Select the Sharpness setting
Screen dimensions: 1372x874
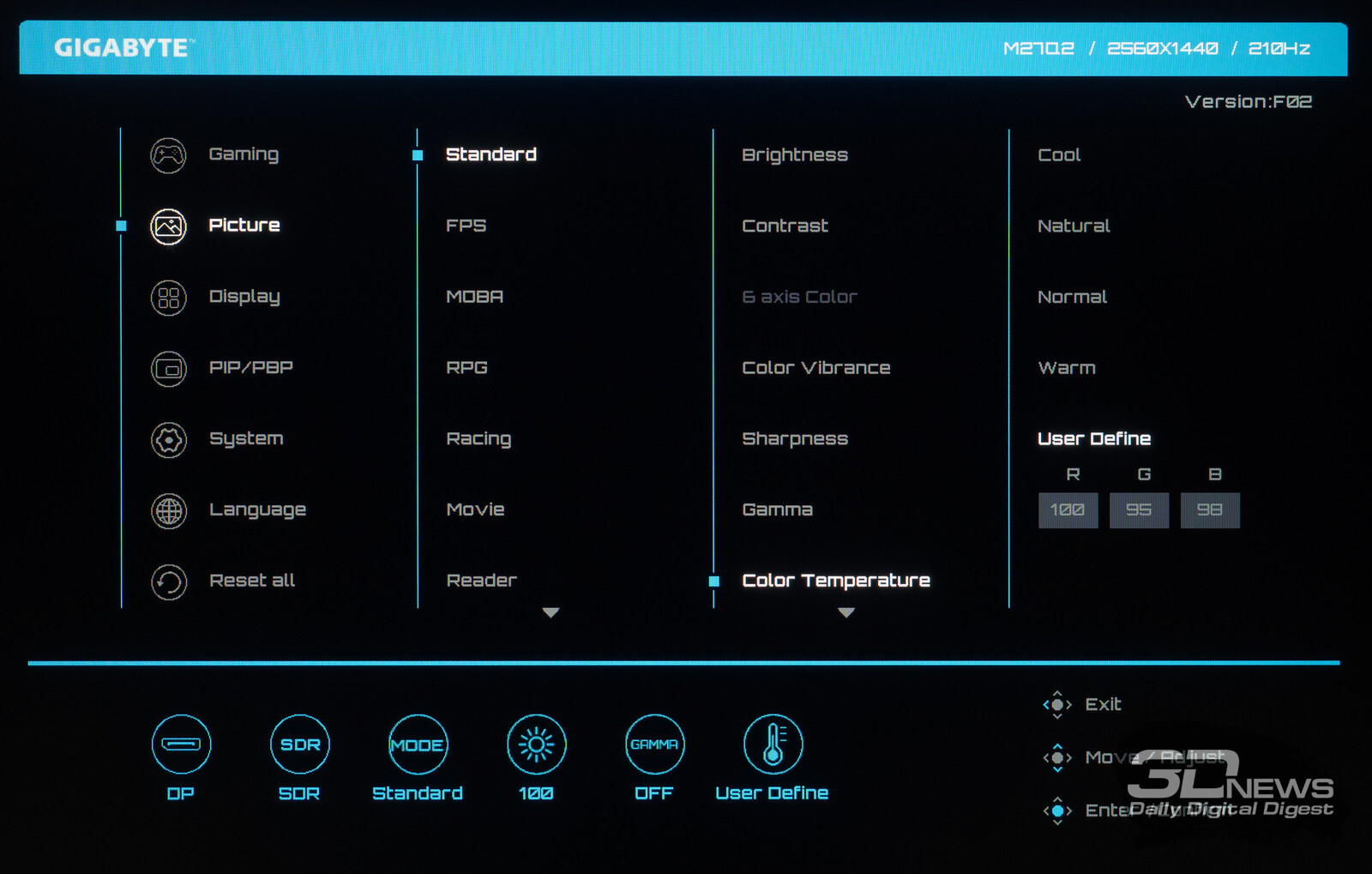click(794, 439)
